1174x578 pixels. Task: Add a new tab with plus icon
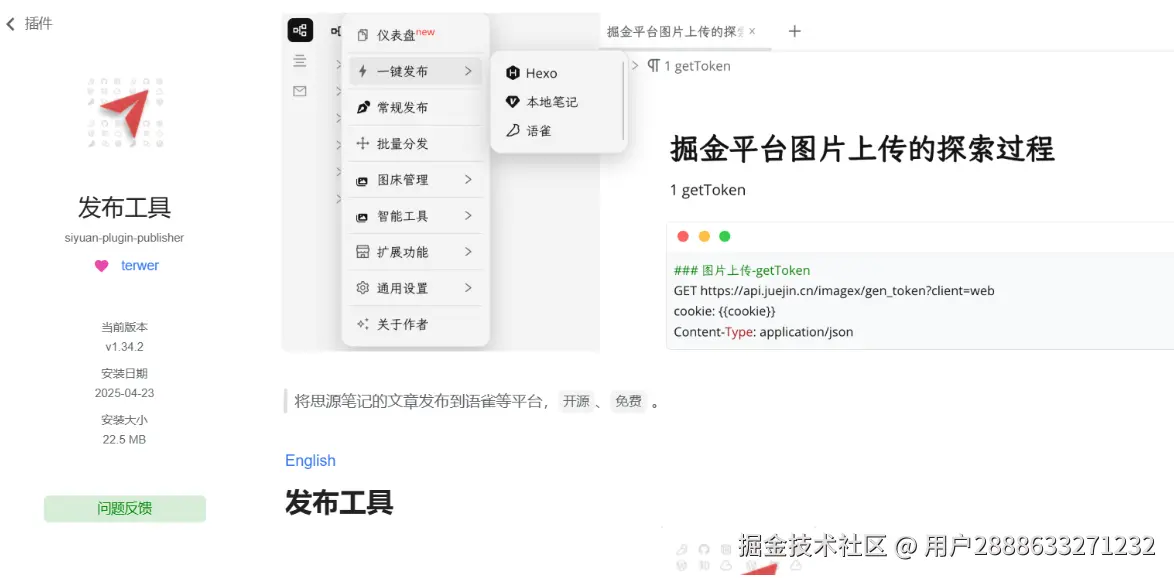(x=795, y=31)
